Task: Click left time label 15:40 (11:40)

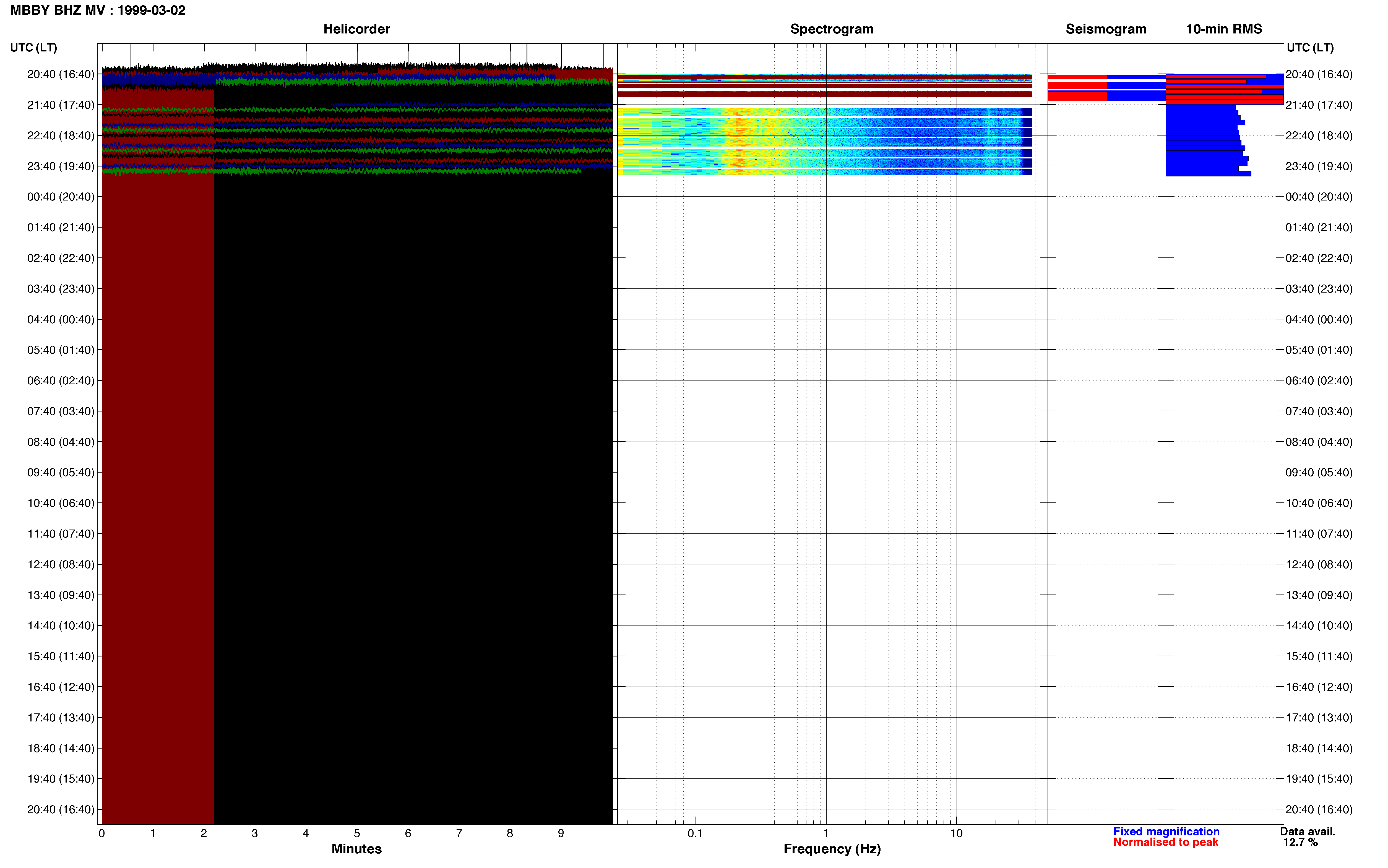Action: tap(60, 656)
